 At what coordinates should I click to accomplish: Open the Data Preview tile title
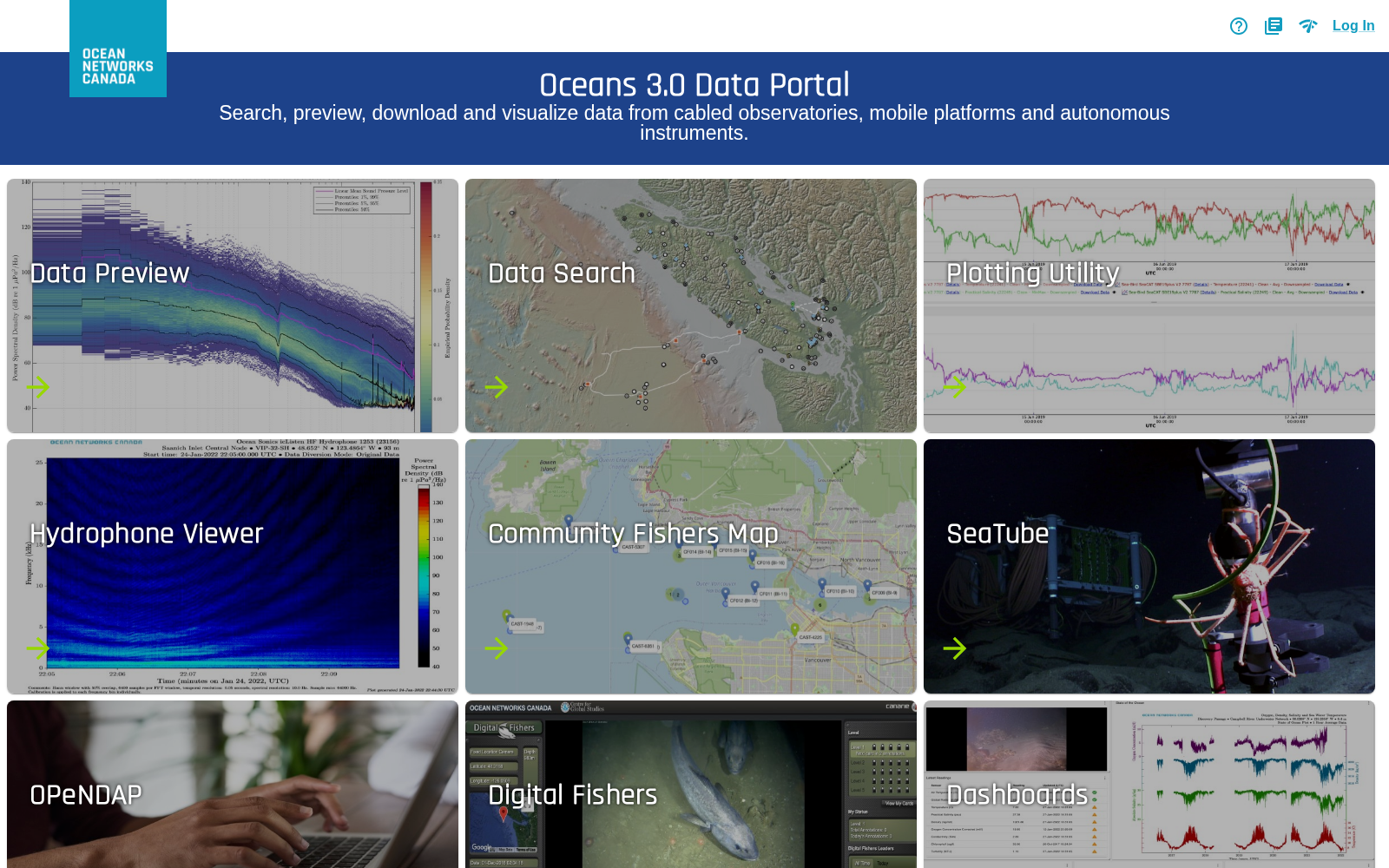[x=109, y=273]
